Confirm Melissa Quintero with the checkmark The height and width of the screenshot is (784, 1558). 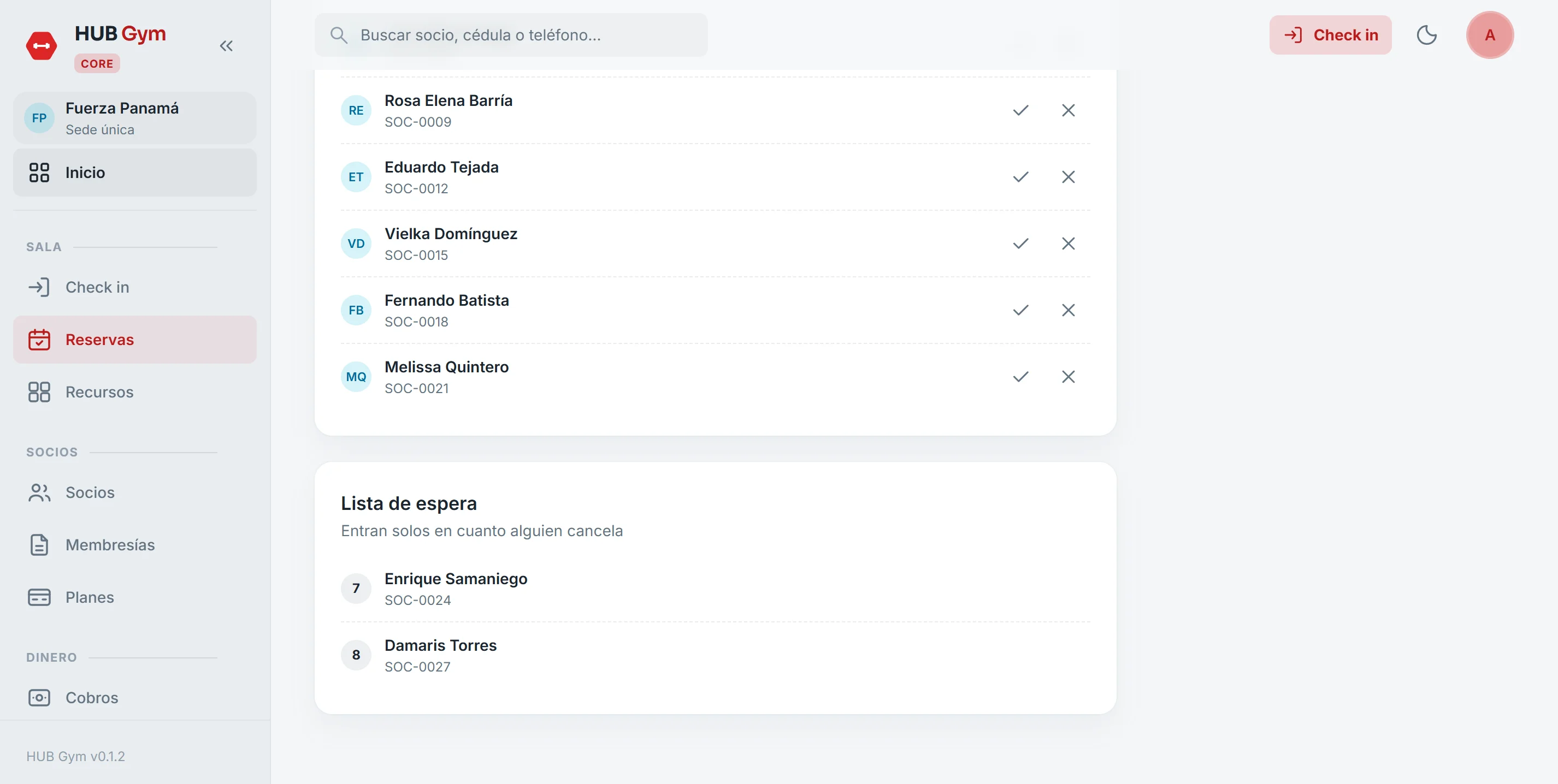tap(1021, 377)
